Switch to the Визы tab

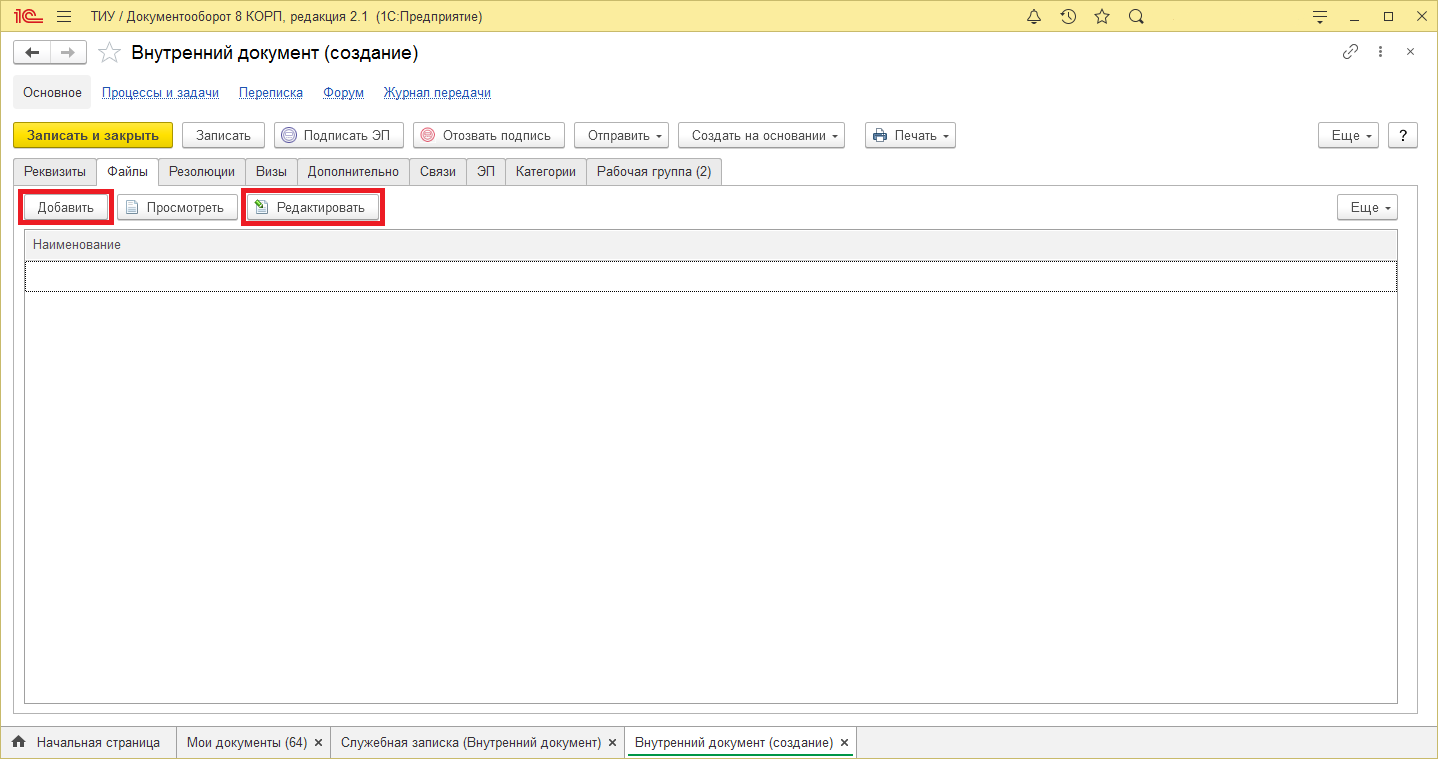pyautogui.click(x=271, y=171)
